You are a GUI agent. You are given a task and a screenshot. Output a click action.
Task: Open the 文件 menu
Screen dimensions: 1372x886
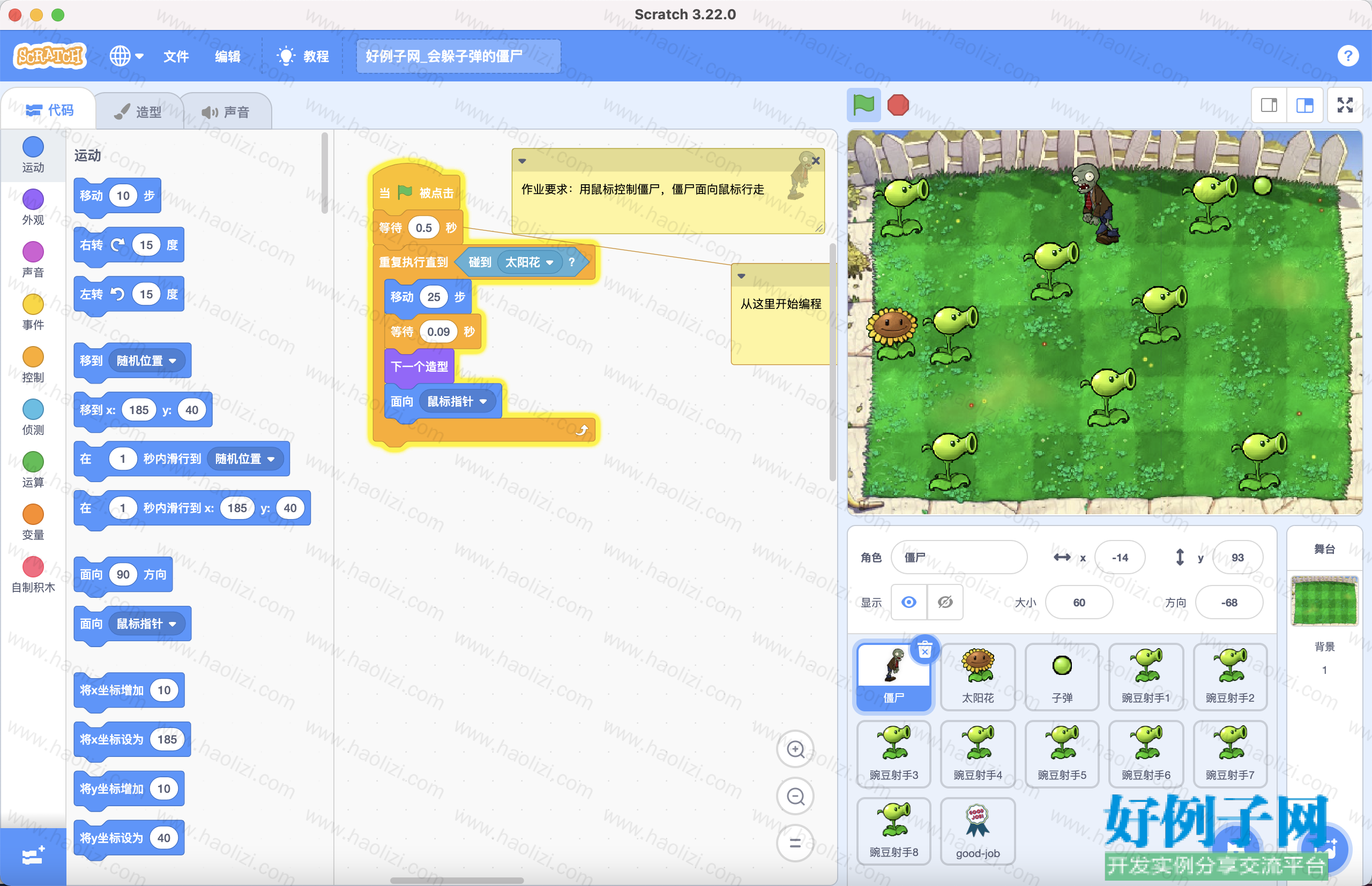[x=176, y=56]
